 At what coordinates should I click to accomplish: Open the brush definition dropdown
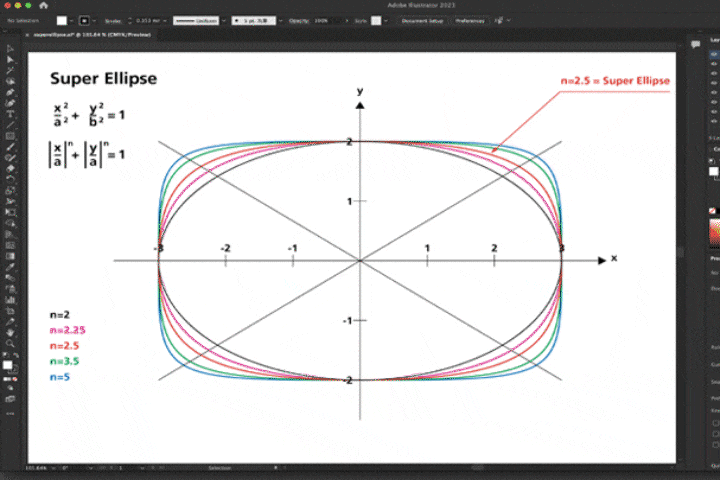(x=281, y=21)
